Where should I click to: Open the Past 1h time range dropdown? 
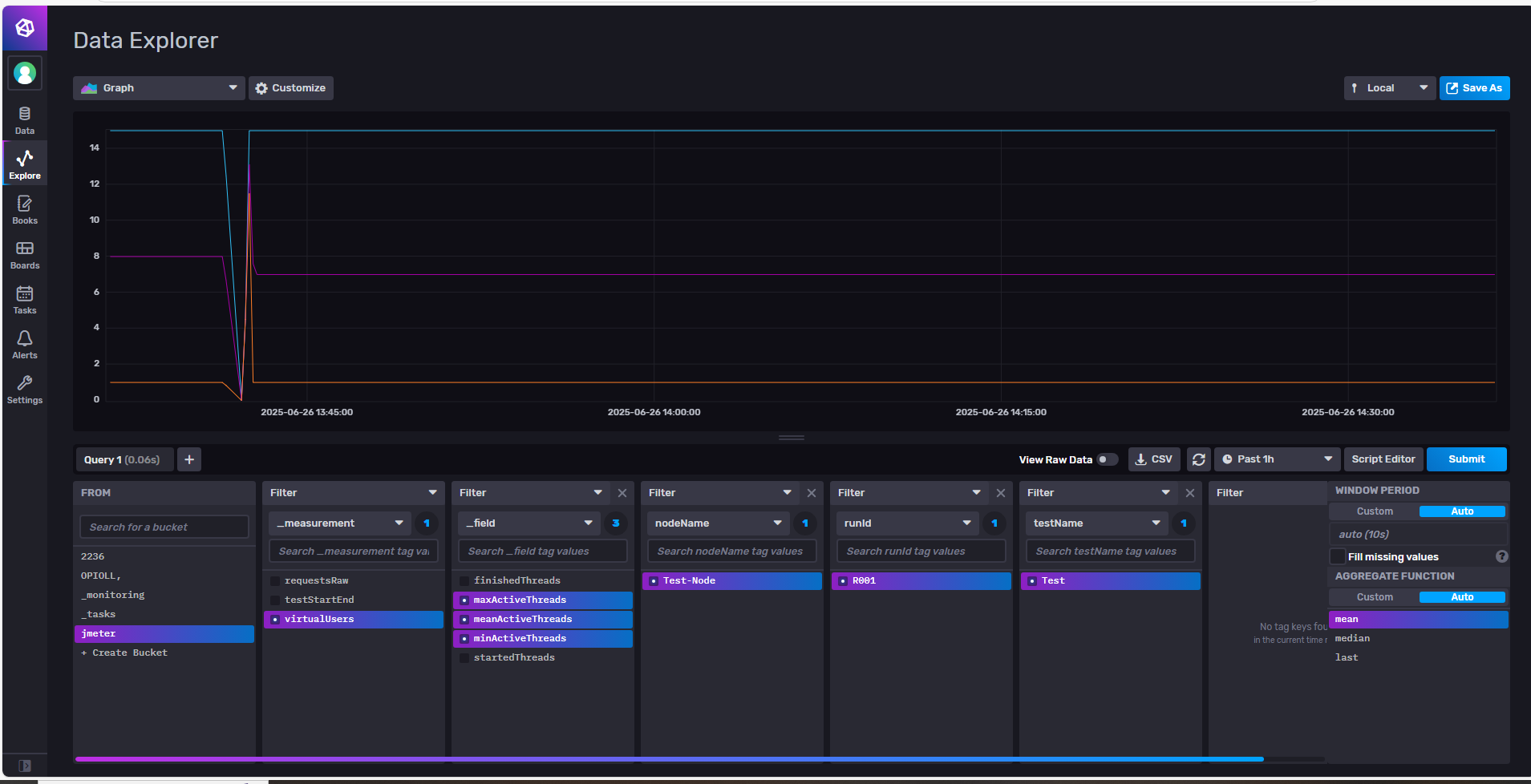click(x=1278, y=459)
